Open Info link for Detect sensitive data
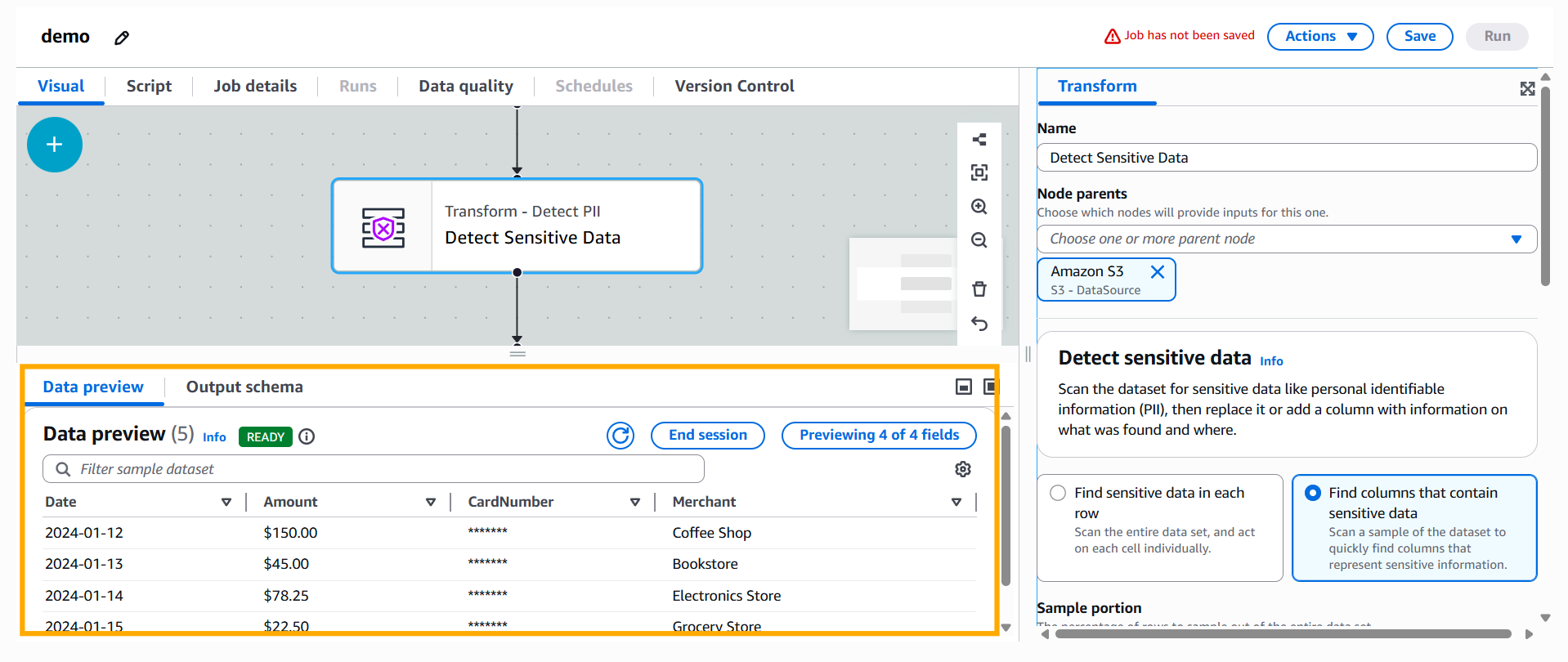 [1271, 361]
